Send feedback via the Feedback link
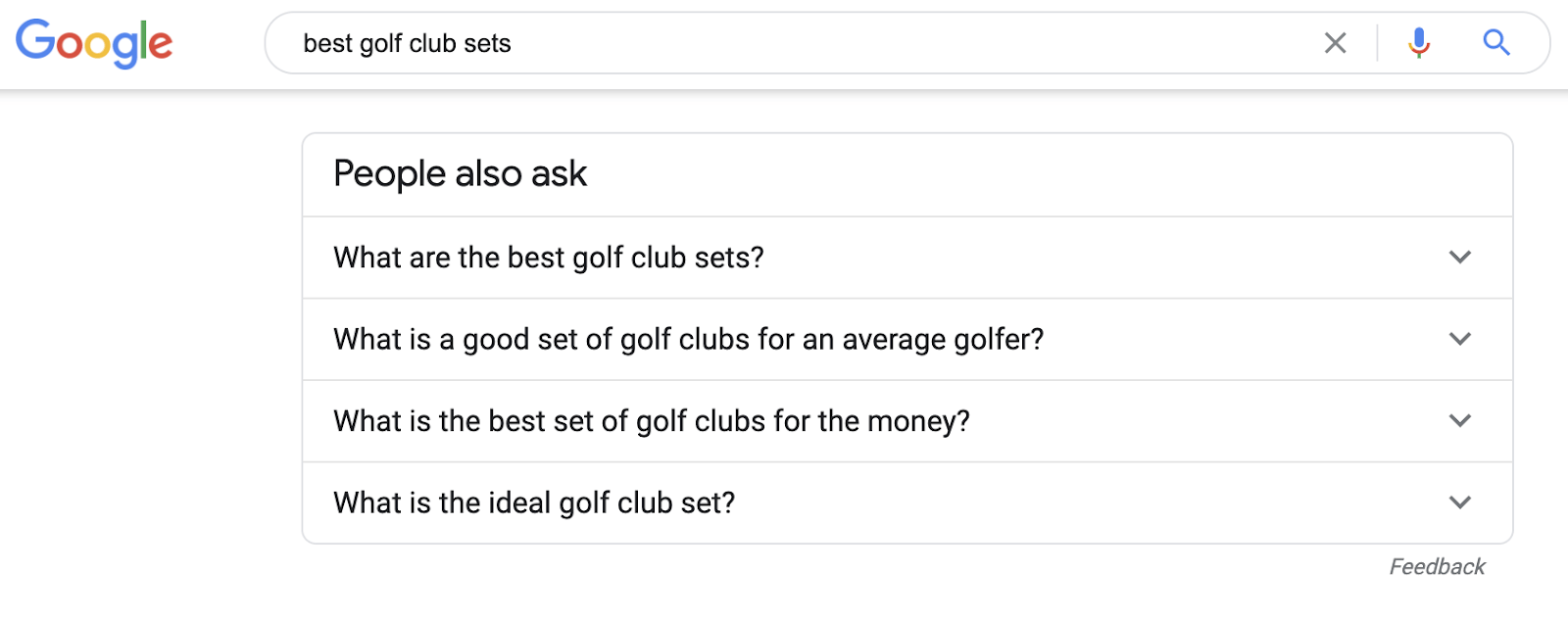1568x619 pixels. (x=1437, y=567)
